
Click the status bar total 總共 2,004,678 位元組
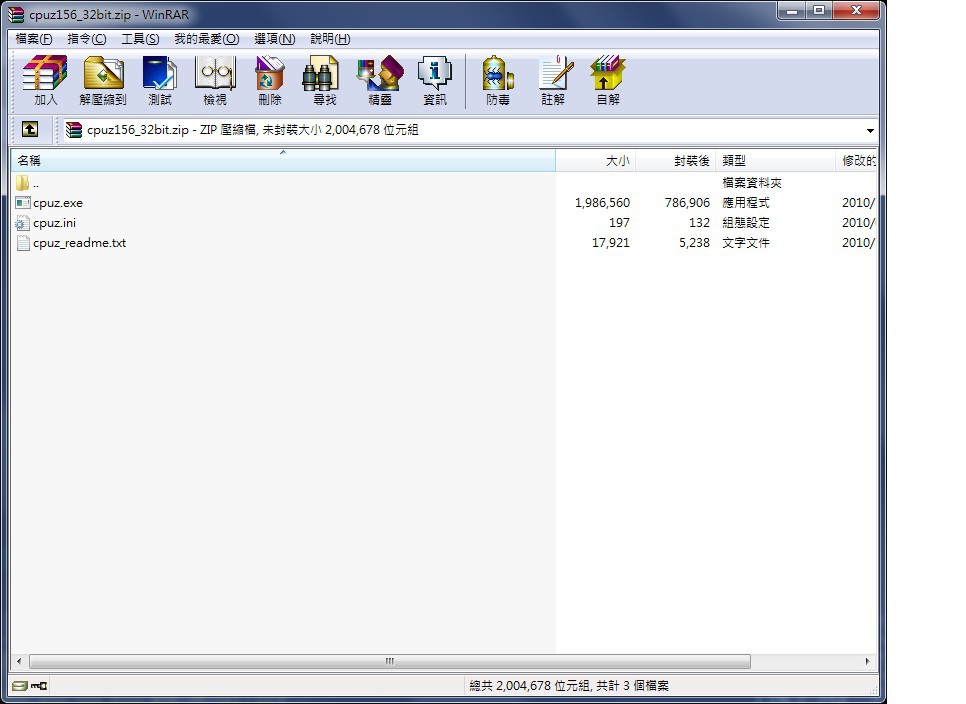pyautogui.click(x=530, y=686)
